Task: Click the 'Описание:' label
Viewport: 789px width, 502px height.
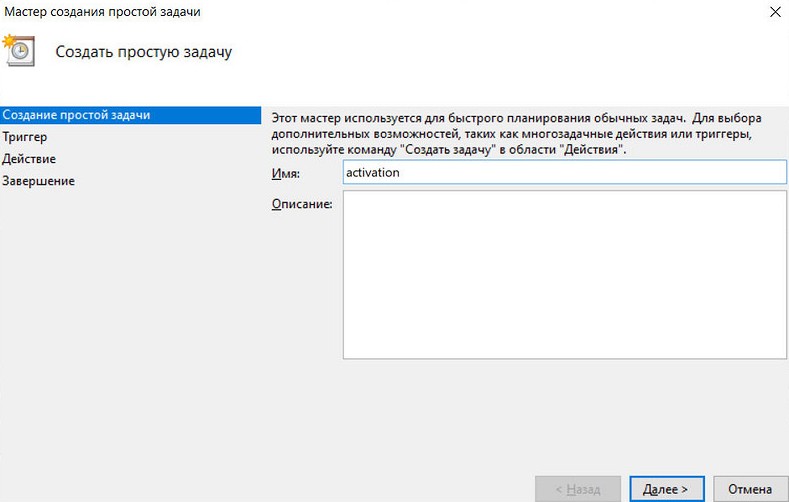Action: (x=301, y=203)
